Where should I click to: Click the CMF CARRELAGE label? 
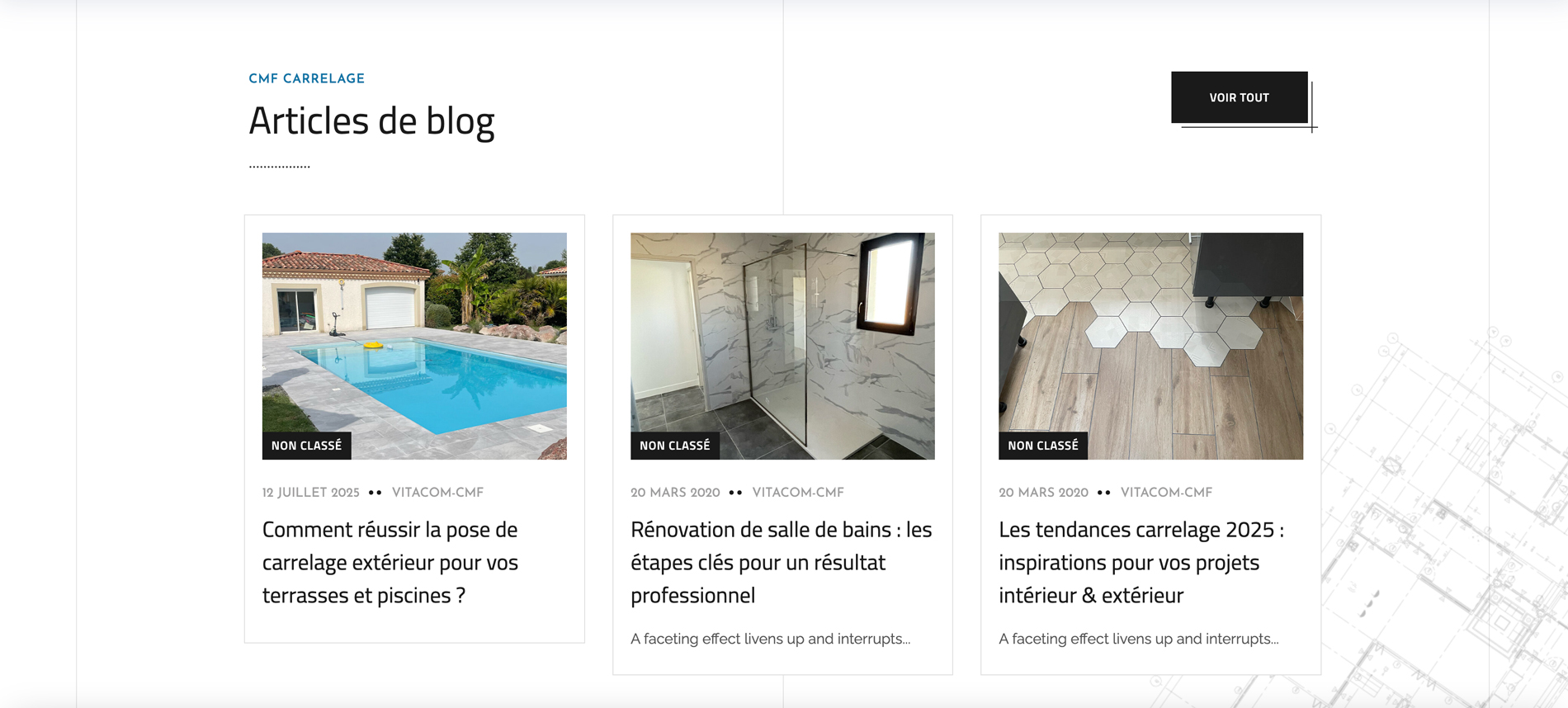306,78
